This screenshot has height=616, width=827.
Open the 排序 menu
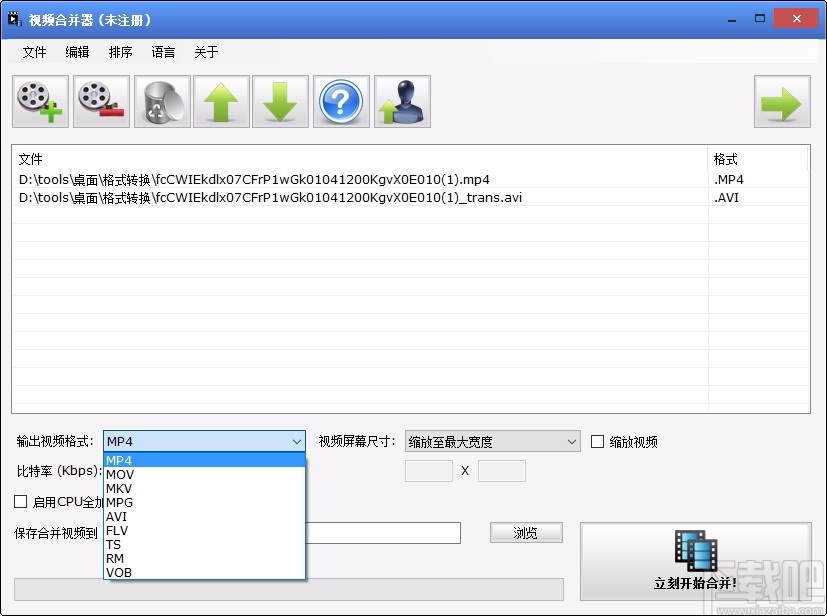tap(120, 52)
